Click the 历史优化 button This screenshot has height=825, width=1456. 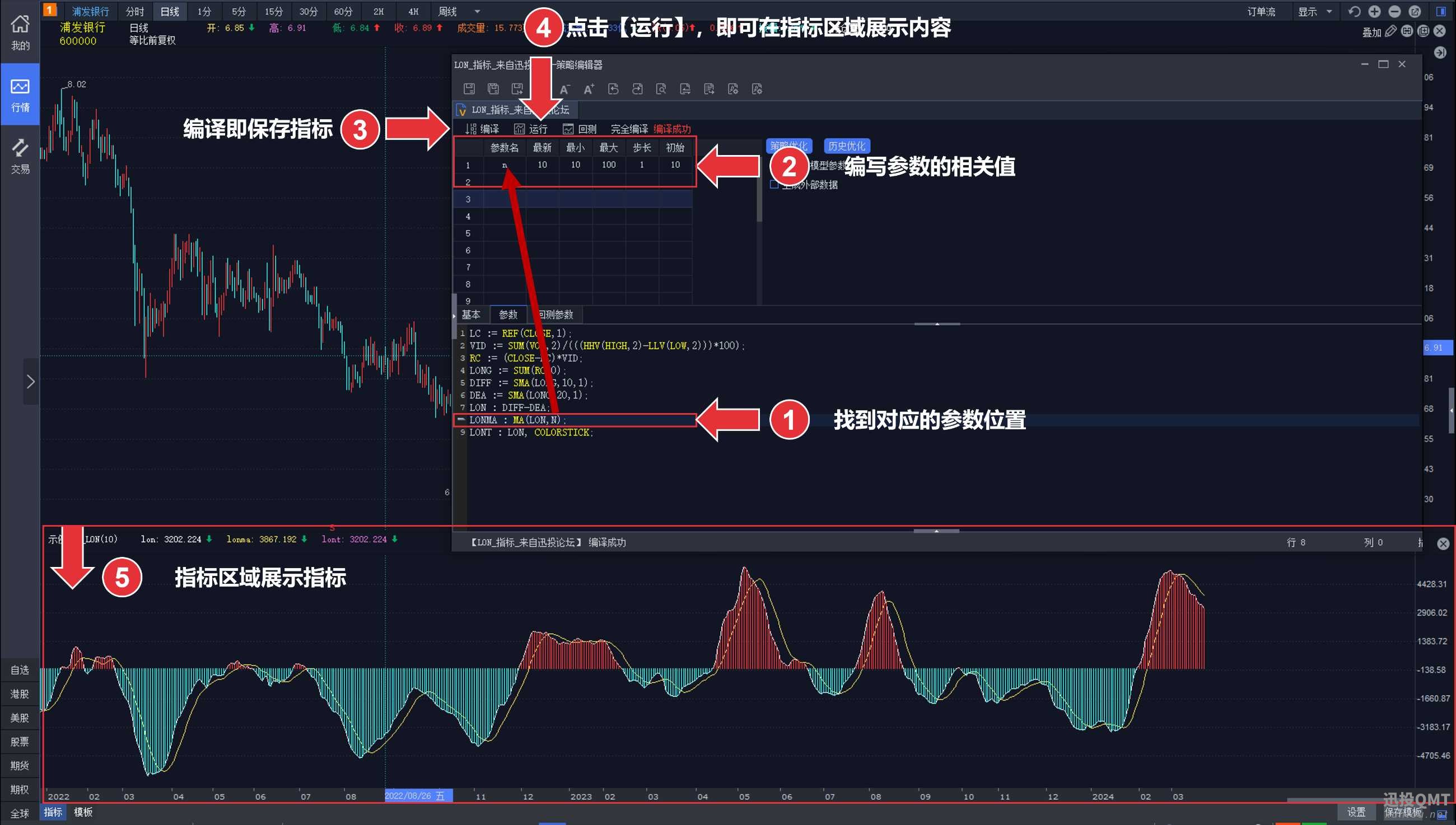click(x=846, y=146)
